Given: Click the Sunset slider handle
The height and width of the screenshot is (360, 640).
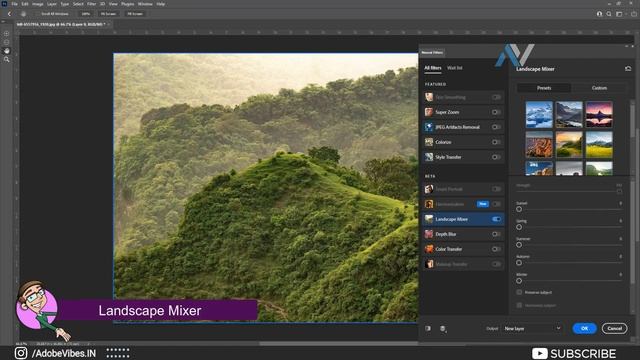Looking at the screenshot, I should (519, 209).
